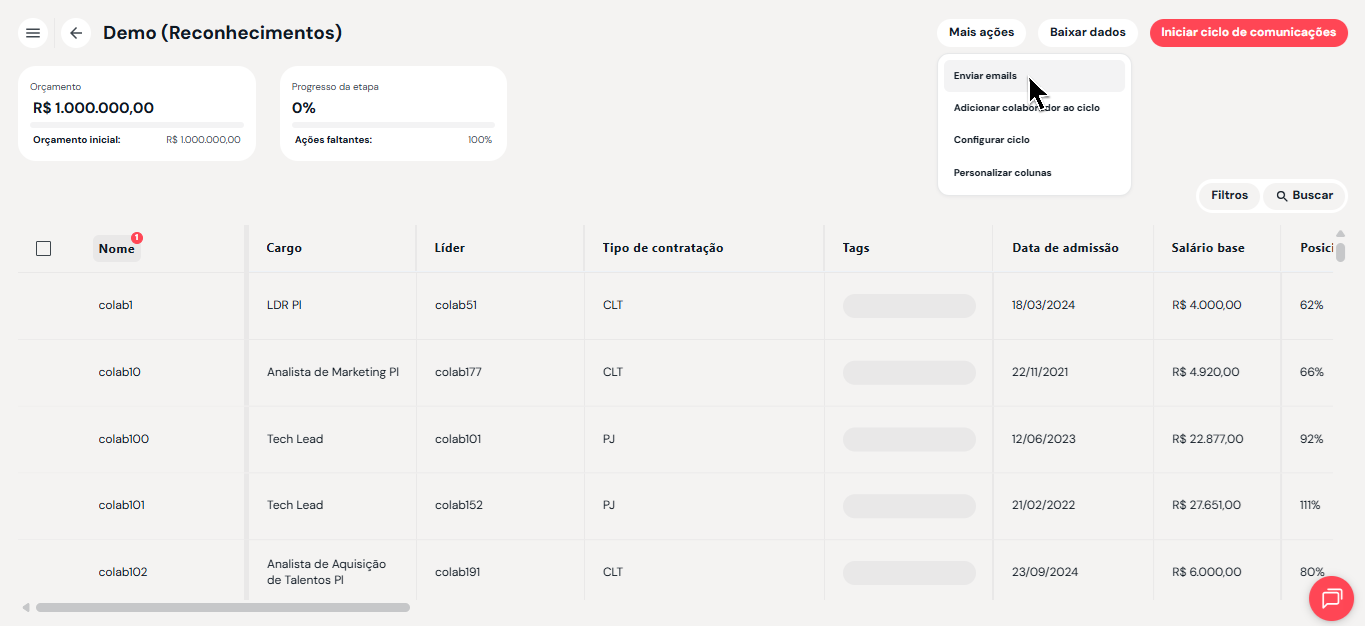Open the chat support bubble
1365x626 pixels.
(1331, 598)
